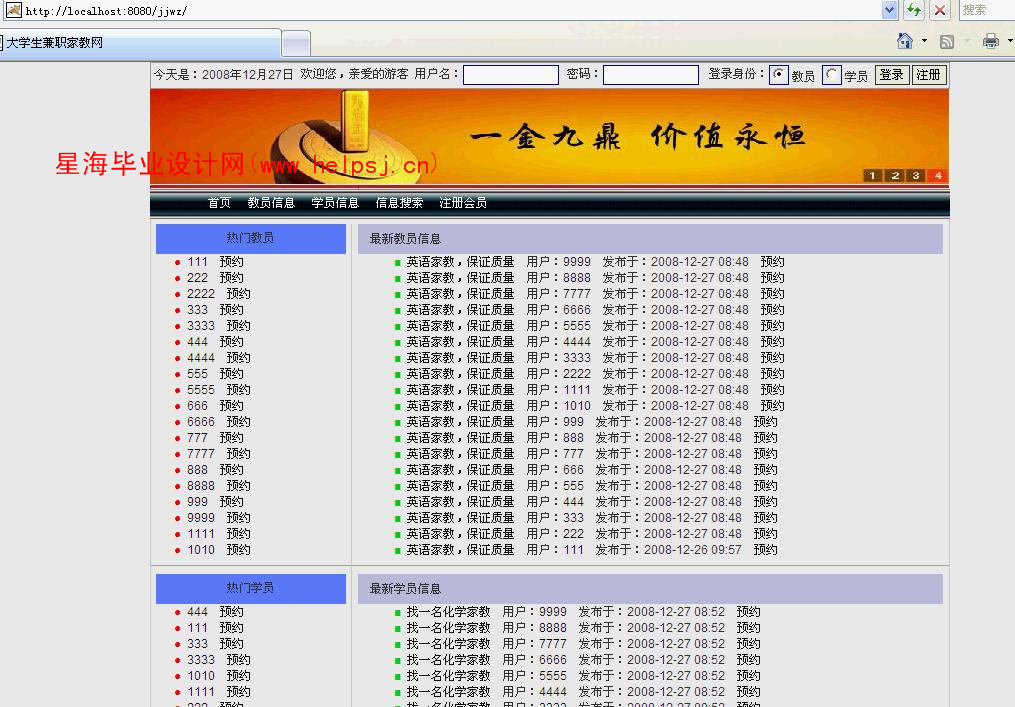Show banner slide 3

point(915,175)
